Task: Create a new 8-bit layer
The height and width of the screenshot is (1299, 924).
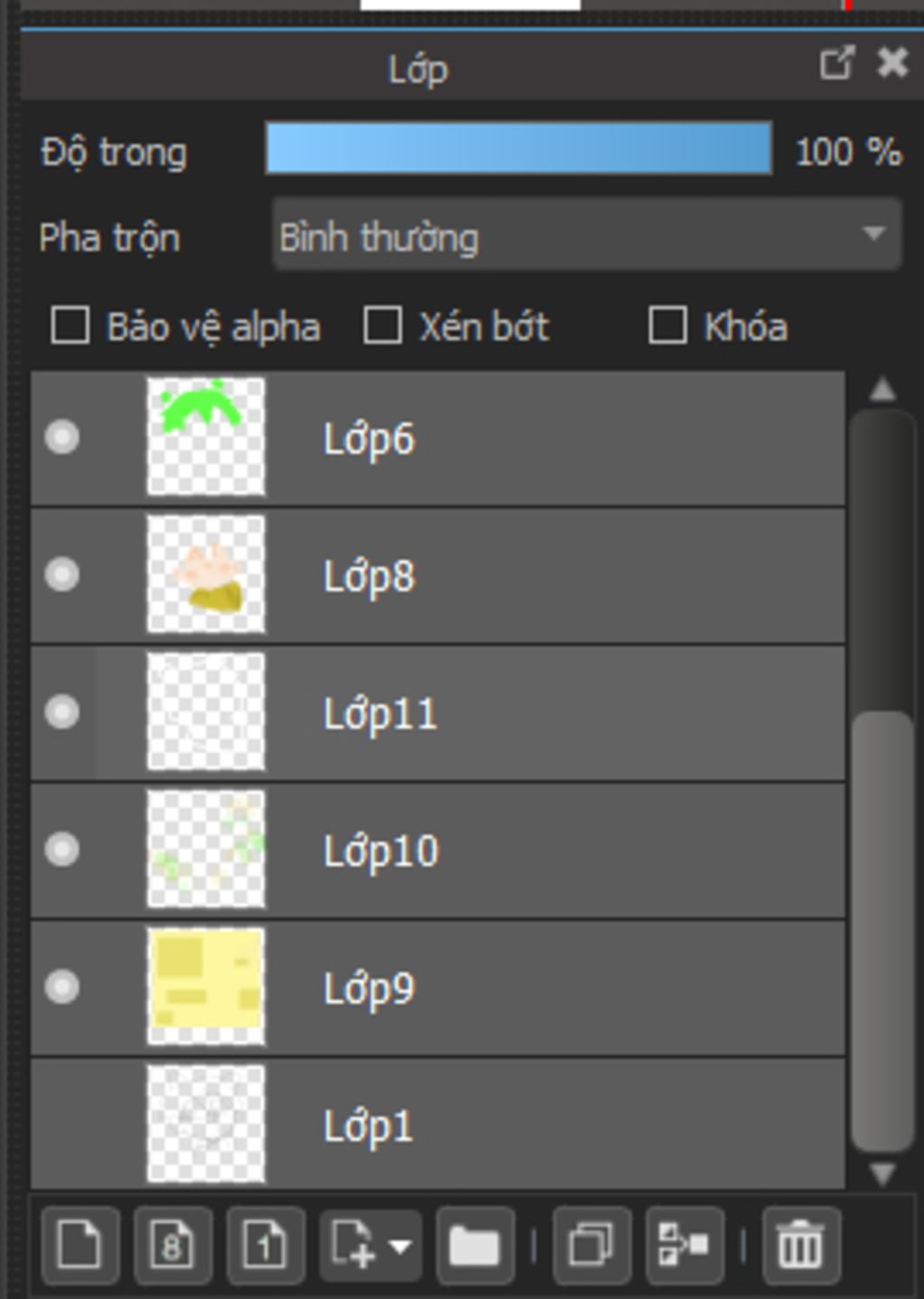Action: tap(172, 1245)
